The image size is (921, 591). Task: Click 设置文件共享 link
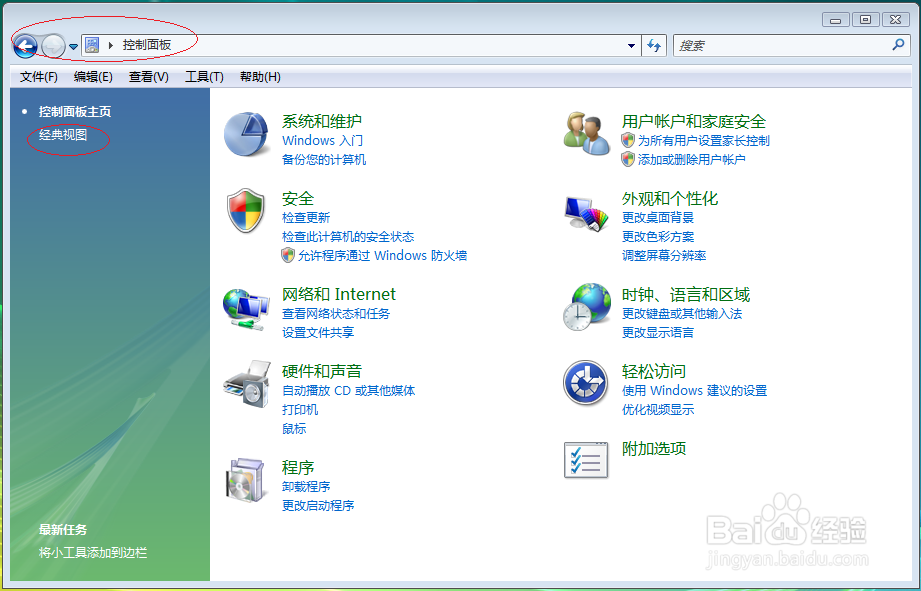(318, 333)
